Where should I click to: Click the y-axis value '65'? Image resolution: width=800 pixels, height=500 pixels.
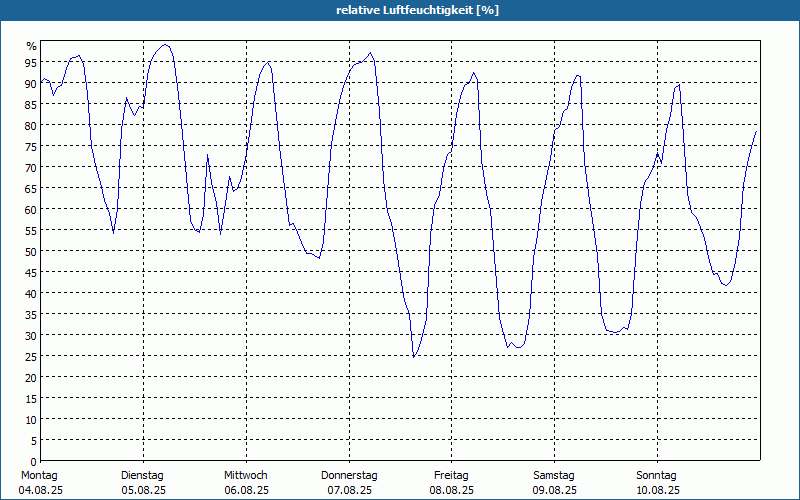(32, 188)
